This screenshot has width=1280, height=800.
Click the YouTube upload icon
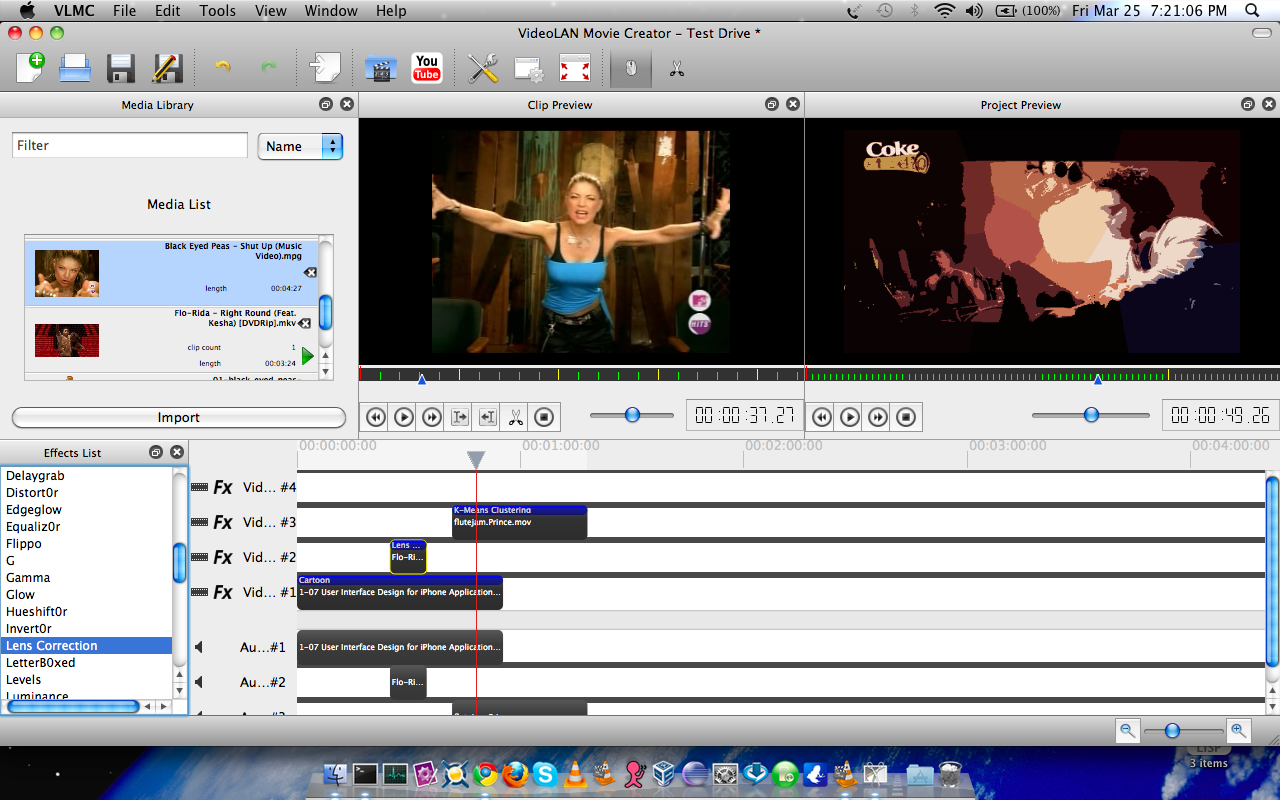427,68
